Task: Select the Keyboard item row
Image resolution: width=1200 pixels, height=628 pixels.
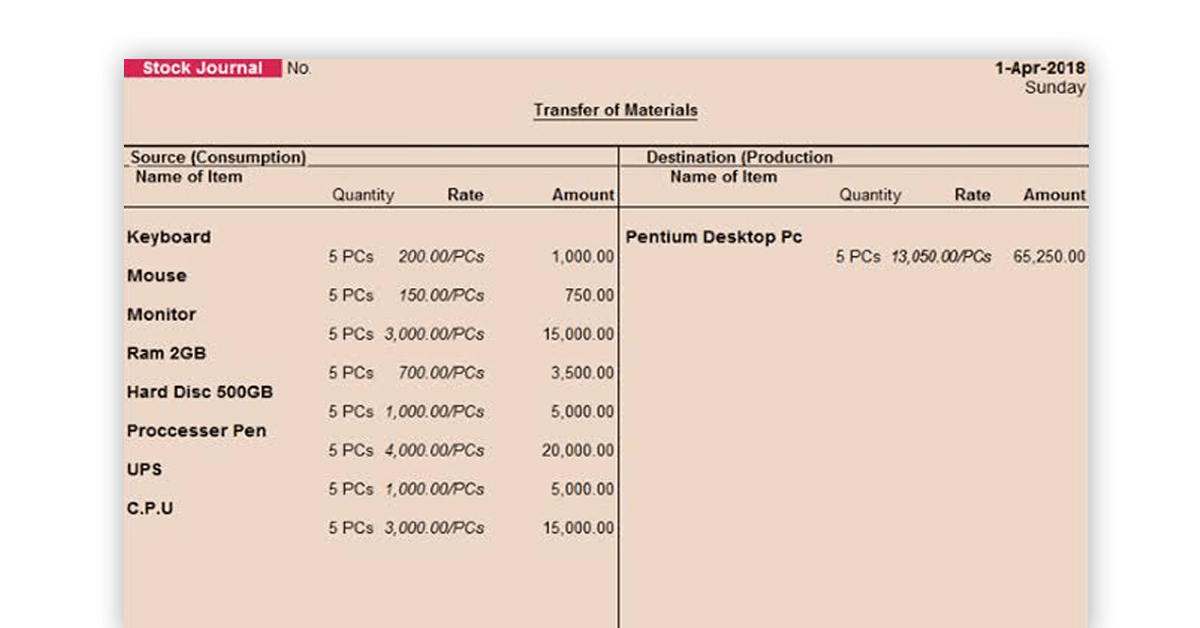Action: pyautogui.click(x=370, y=246)
